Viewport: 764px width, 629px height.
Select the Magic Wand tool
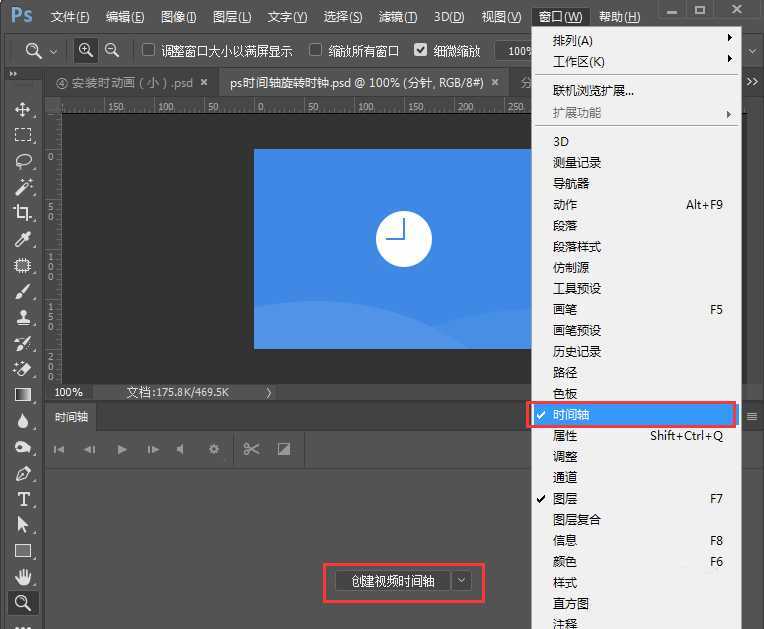tap(22, 187)
